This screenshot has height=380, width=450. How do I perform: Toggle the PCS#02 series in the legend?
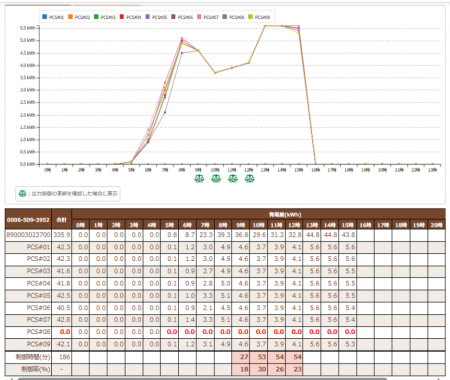[x=79, y=17]
